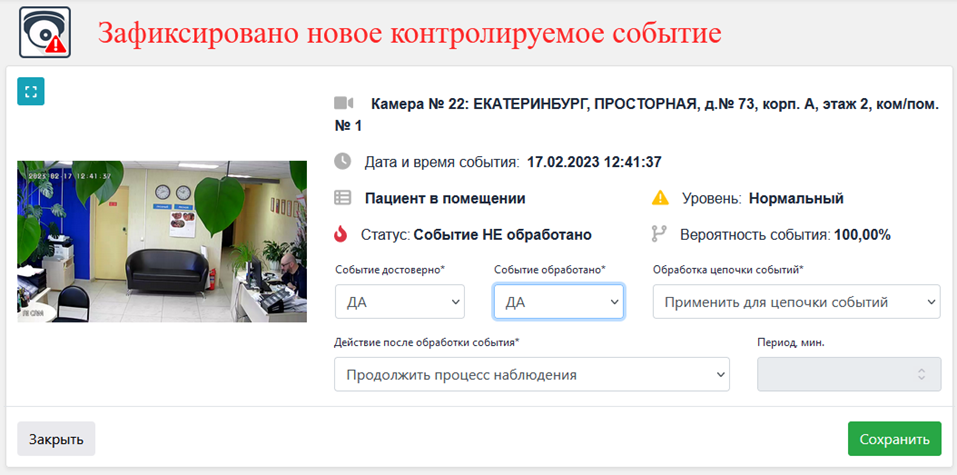Click the camera alert logo icon

[x=45, y=32]
